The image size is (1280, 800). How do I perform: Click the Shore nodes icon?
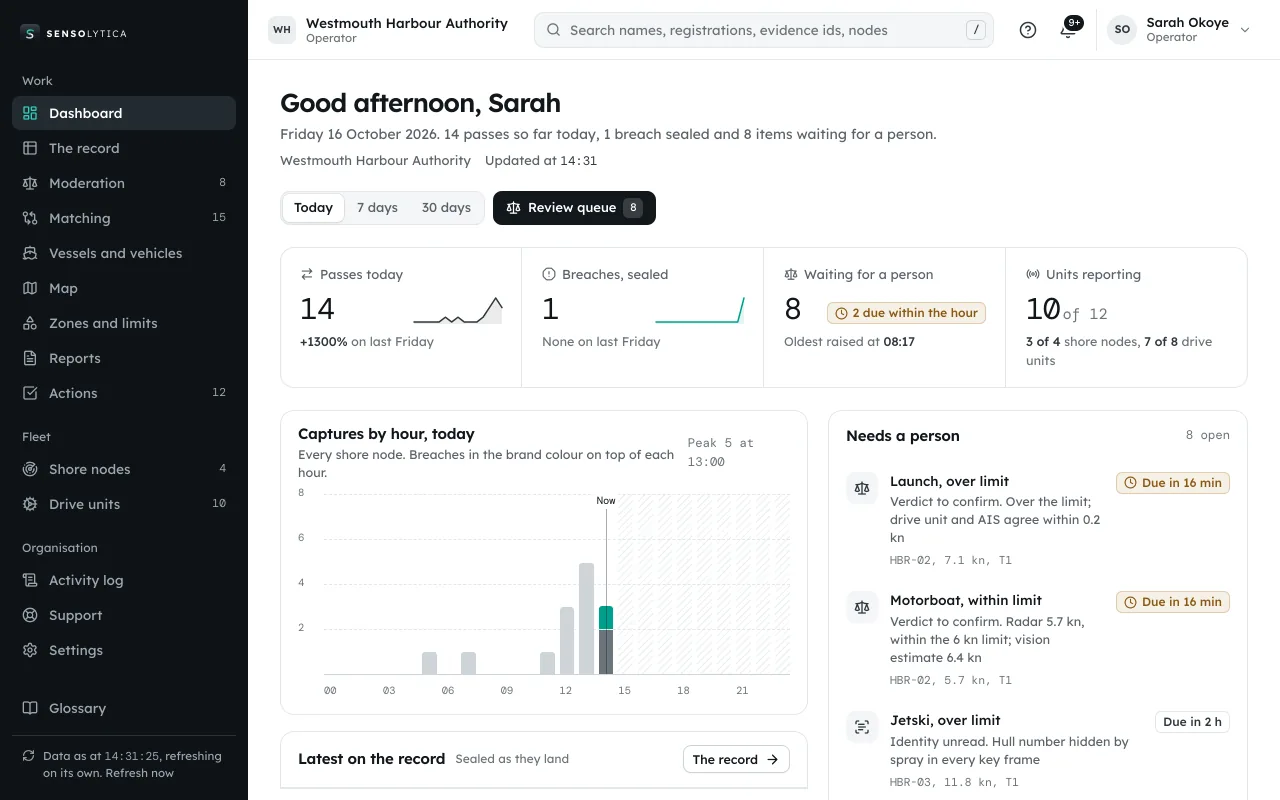[30, 469]
